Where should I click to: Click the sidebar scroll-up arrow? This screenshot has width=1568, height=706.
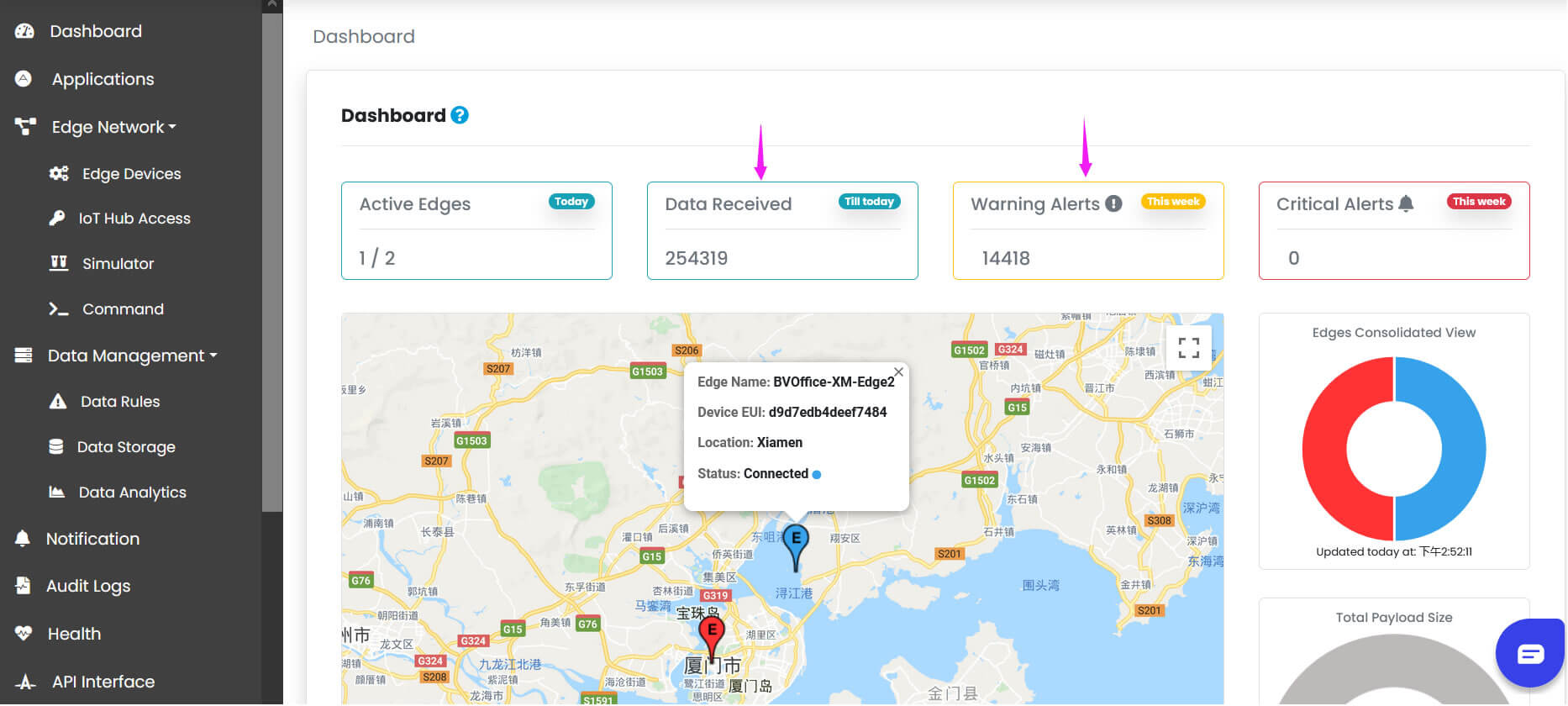[272, 5]
